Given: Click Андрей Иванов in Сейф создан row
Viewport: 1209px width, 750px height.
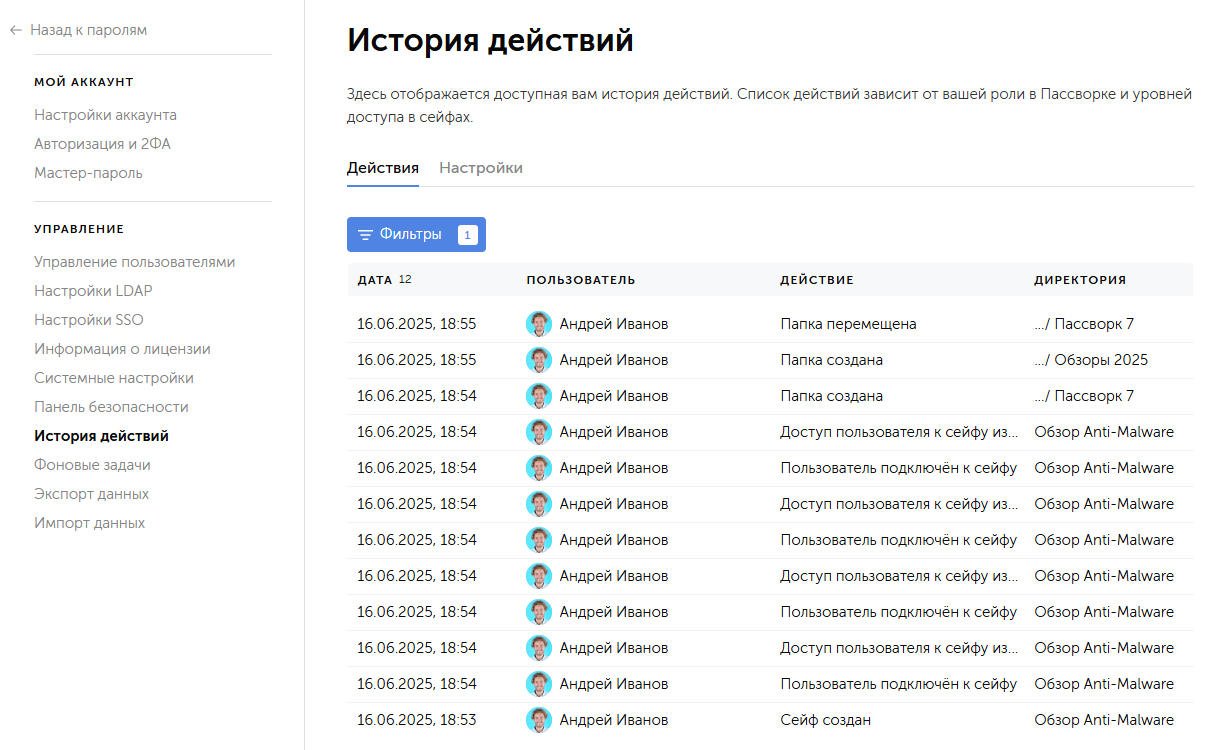Looking at the screenshot, I should click(x=613, y=720).
